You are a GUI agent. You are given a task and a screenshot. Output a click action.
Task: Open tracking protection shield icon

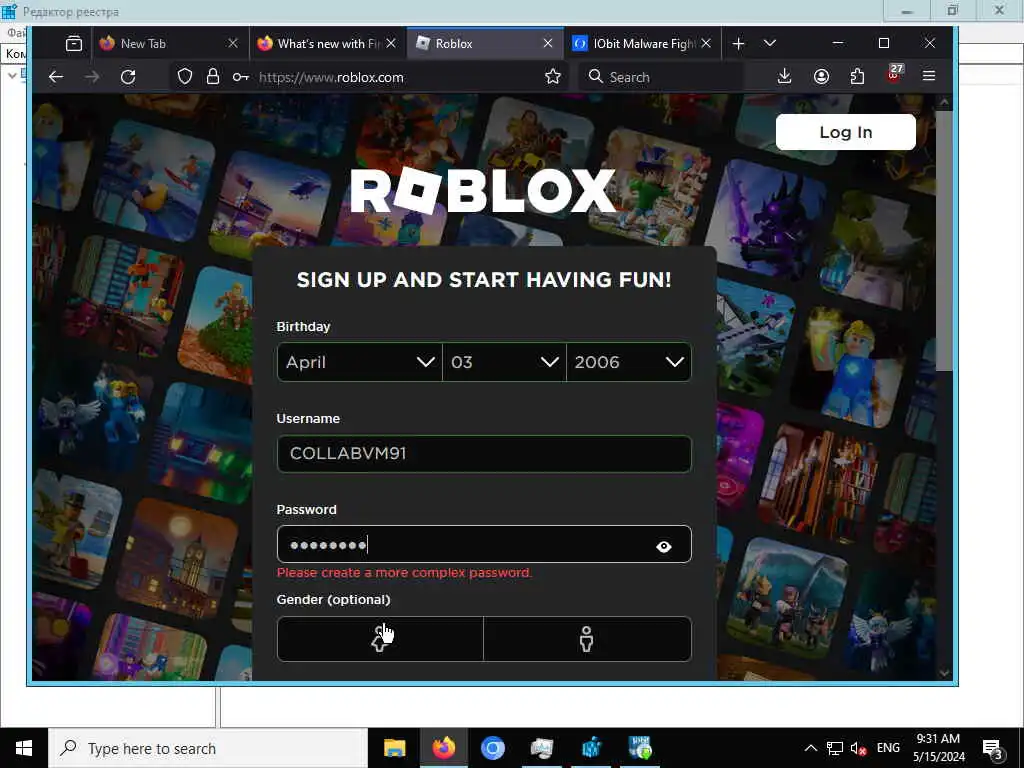pyautogui.click(x=185, y=77)
